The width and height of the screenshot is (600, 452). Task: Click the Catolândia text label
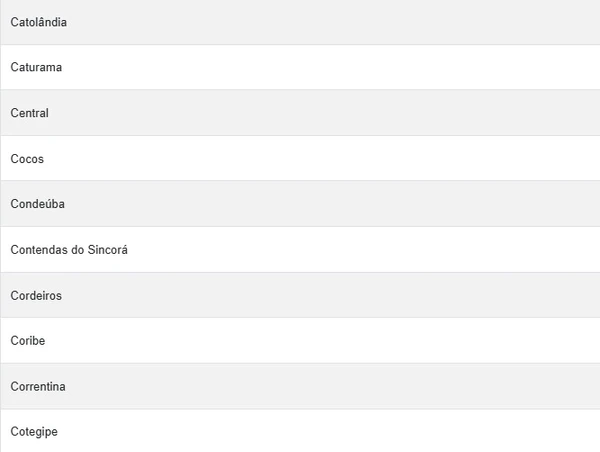[39, 22]
